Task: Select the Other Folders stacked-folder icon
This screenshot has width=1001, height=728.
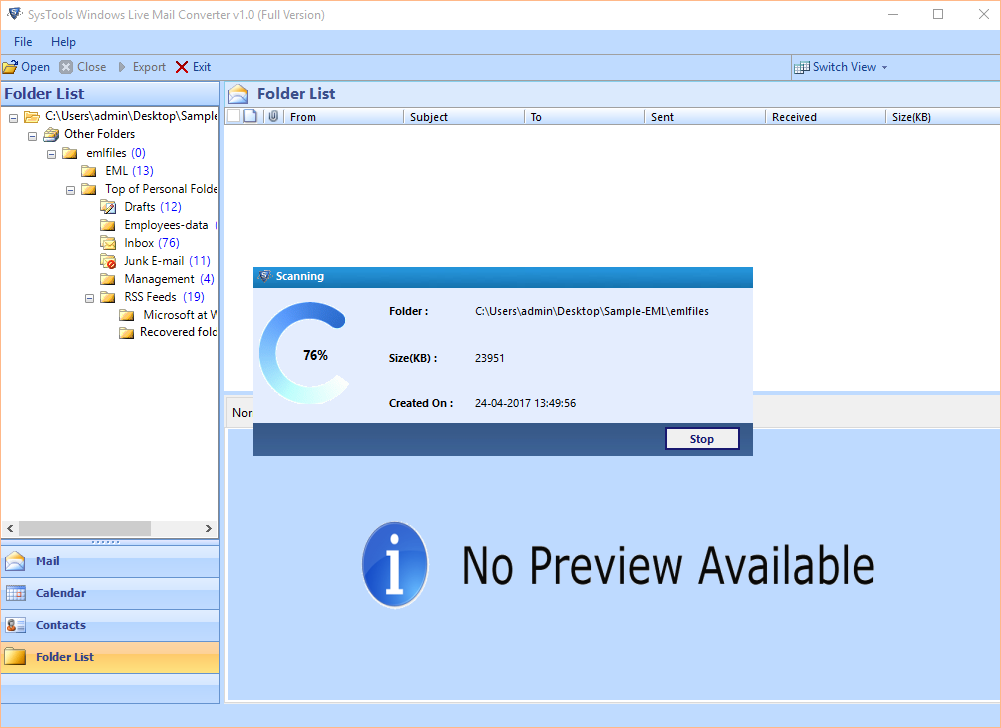Action: pos(51,134)
